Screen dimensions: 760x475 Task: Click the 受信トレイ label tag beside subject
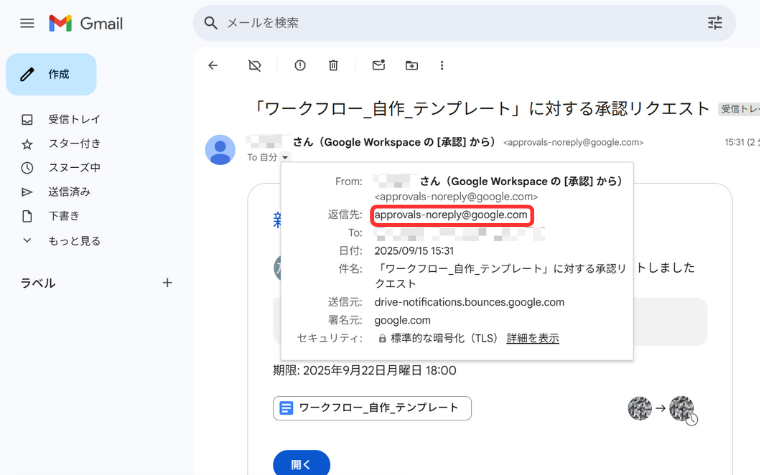click(x=739, y=109)
